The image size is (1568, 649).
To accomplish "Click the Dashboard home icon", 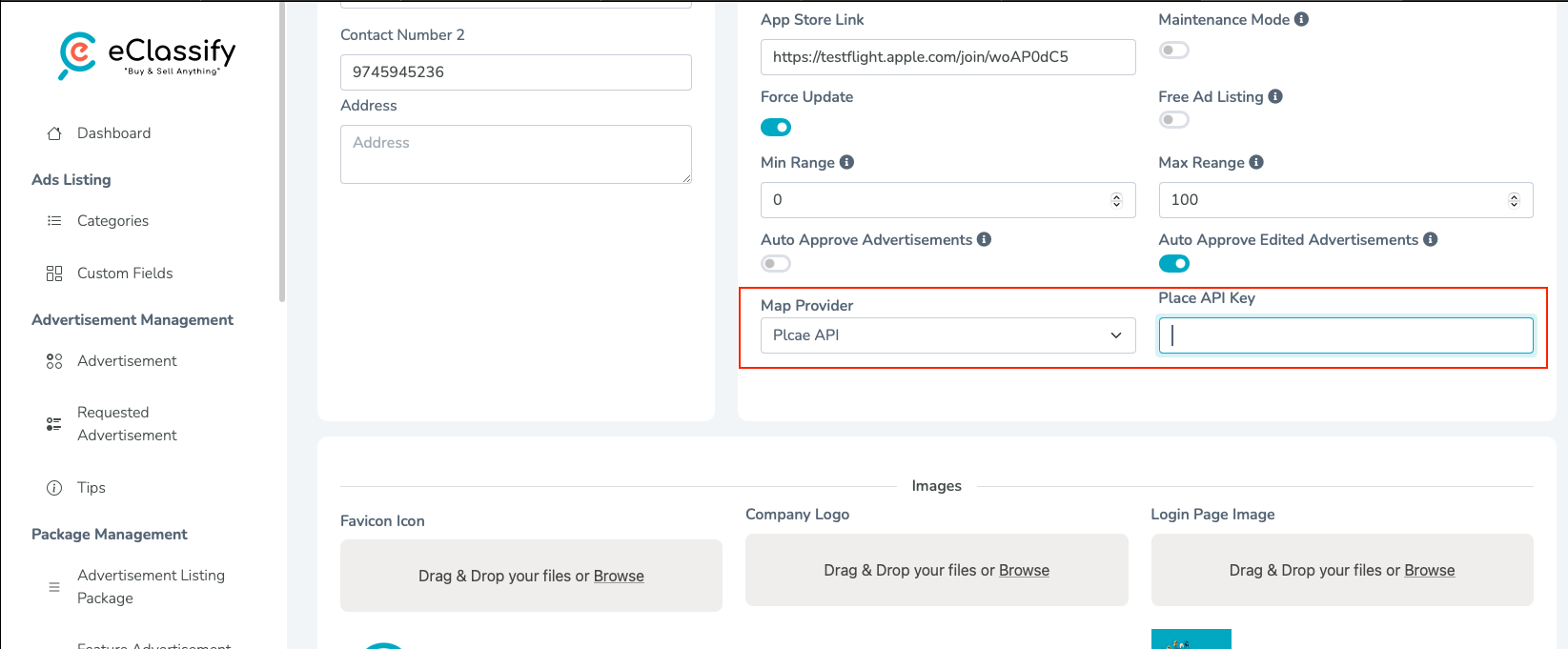I will click(54, 133).
